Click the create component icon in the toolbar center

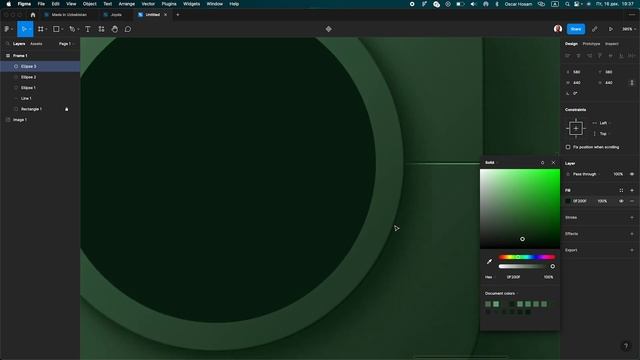point(329,29)
